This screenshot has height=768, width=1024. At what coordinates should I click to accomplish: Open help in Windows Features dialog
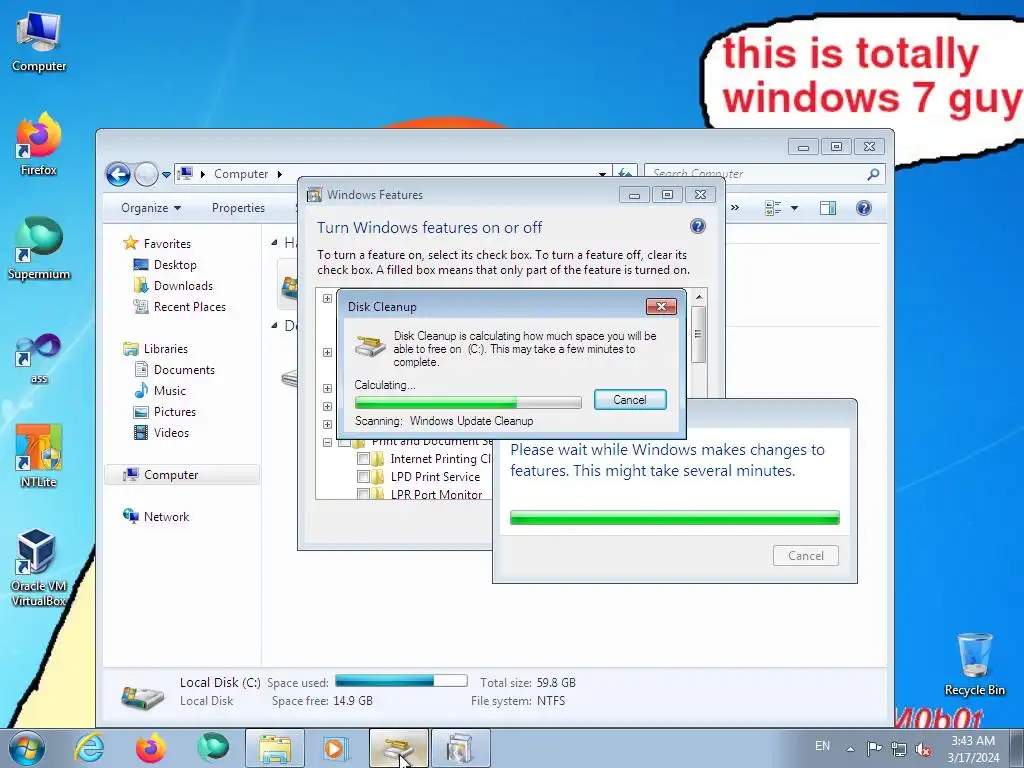pos(697,226)
